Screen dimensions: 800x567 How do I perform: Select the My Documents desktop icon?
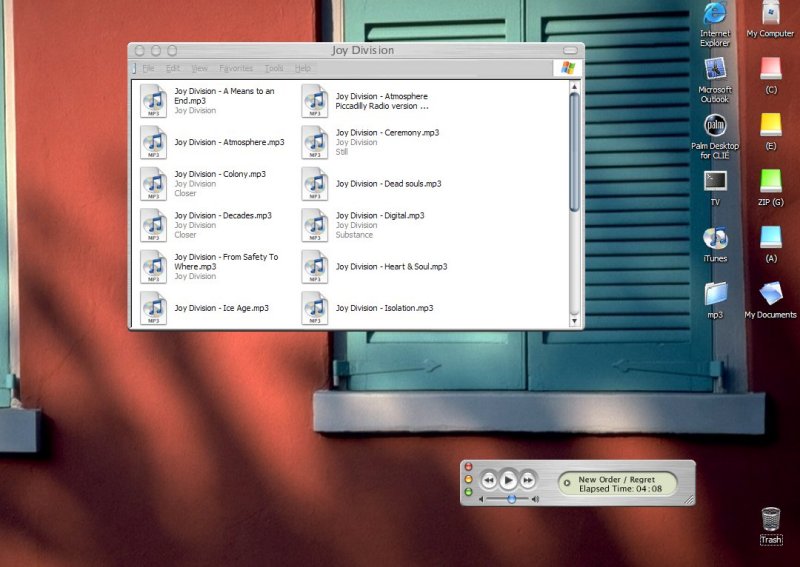770,294
